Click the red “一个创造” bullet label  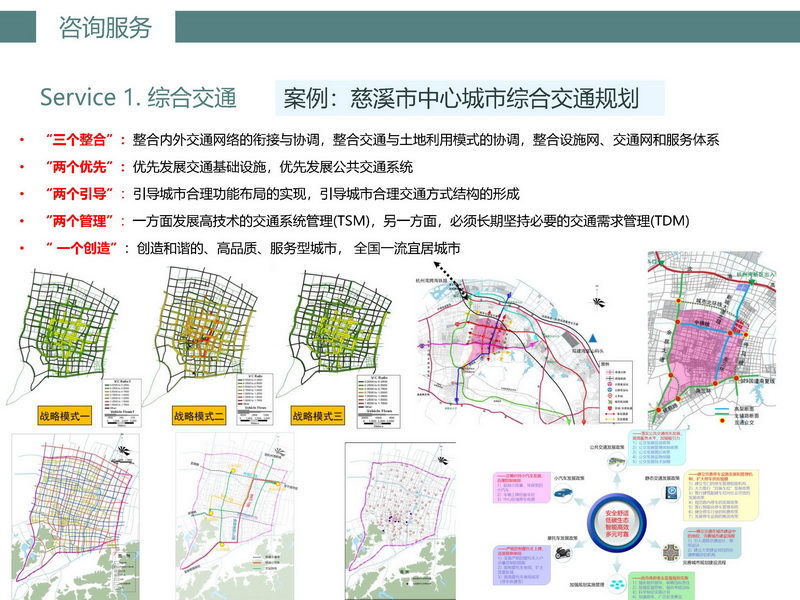coord(81,248)
